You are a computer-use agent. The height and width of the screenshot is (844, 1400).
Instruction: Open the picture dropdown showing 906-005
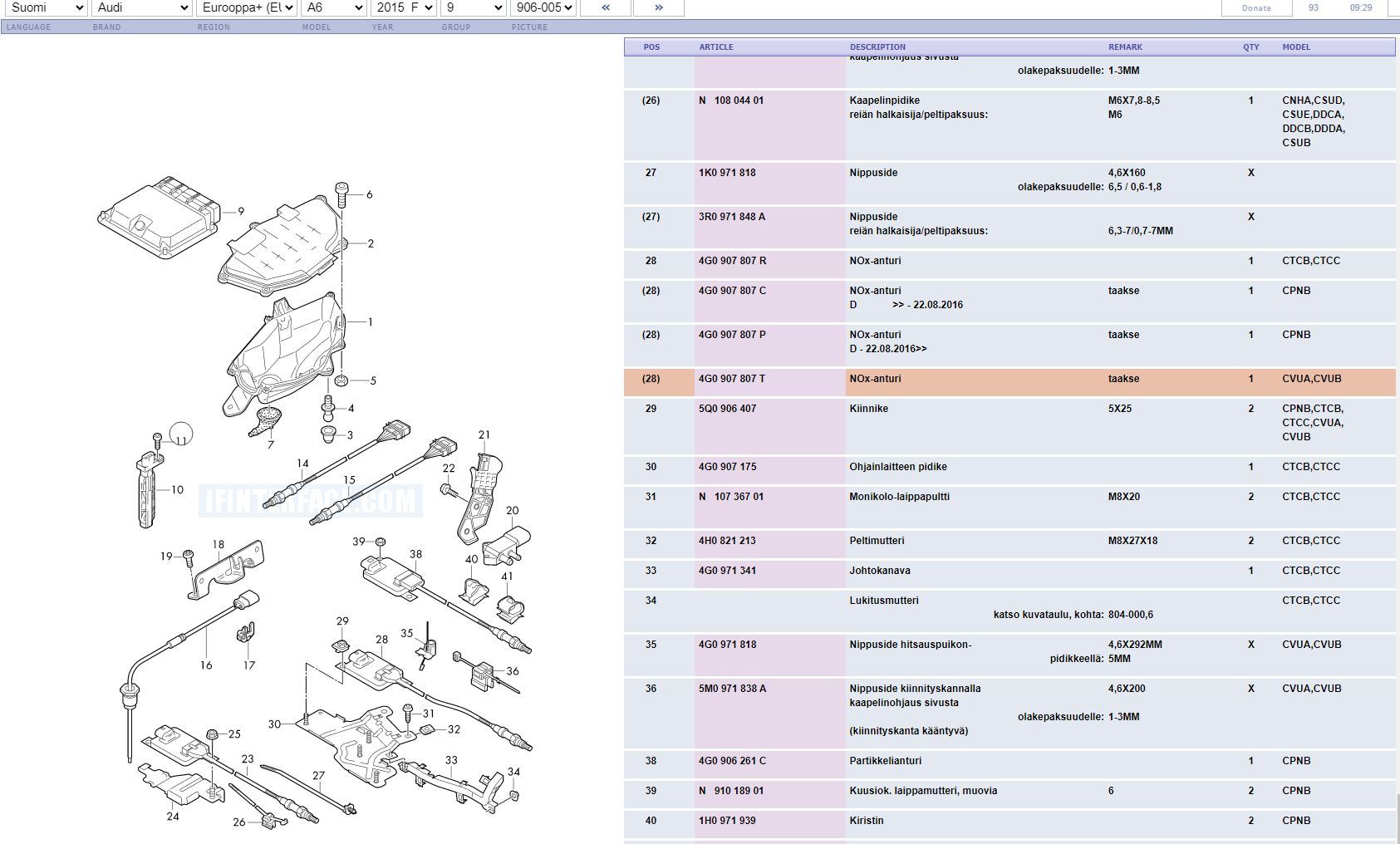(542, 7)
